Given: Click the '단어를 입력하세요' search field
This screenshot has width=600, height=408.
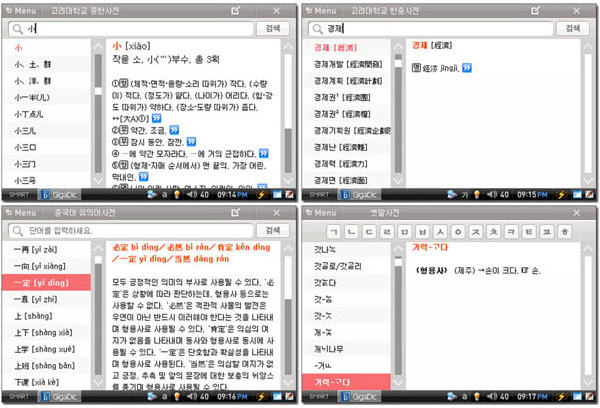Looking at the screenshot, I should coord(130,231).
